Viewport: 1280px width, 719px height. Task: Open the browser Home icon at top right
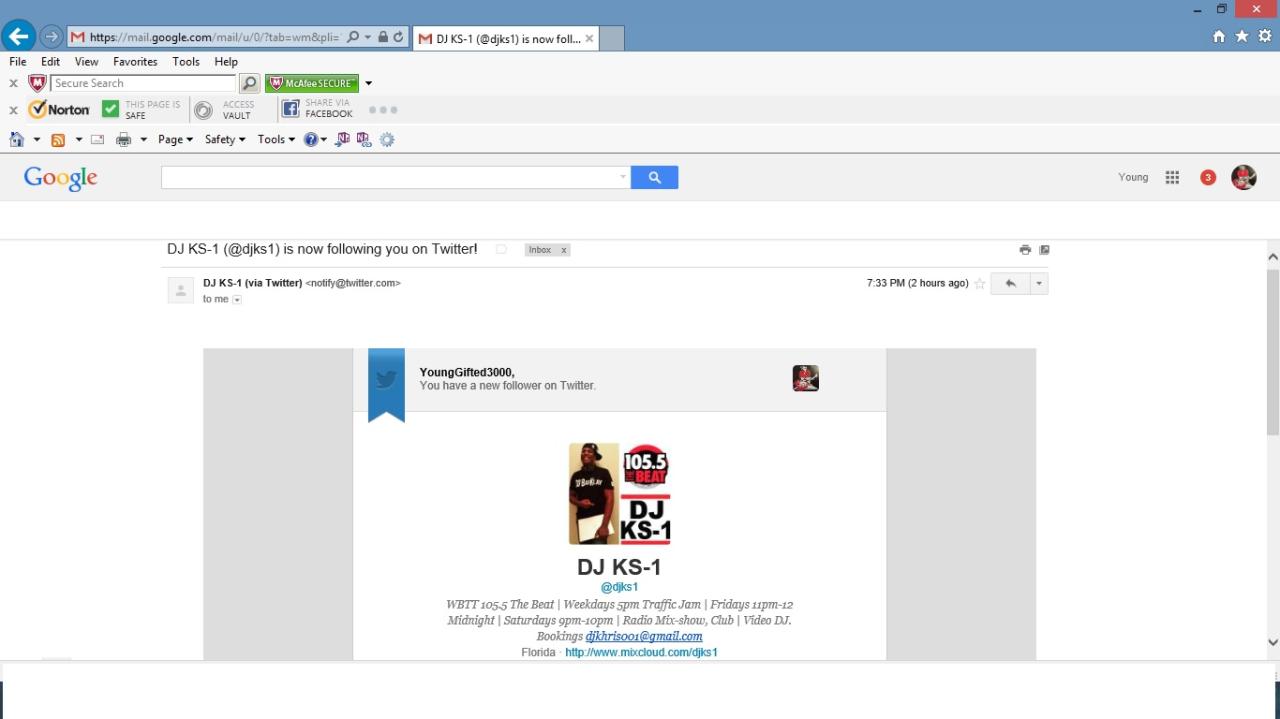click(1218, 36)
